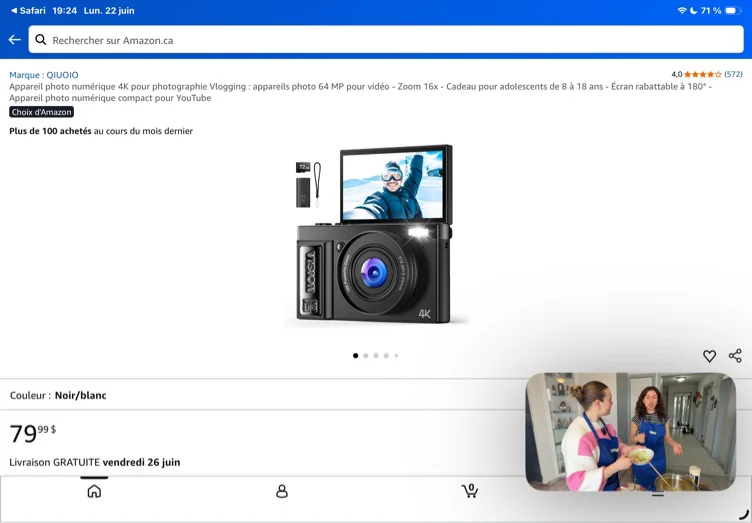Tap the Livraison GRATUITE delivery details
Screen dimensions: 752x523
95,463
